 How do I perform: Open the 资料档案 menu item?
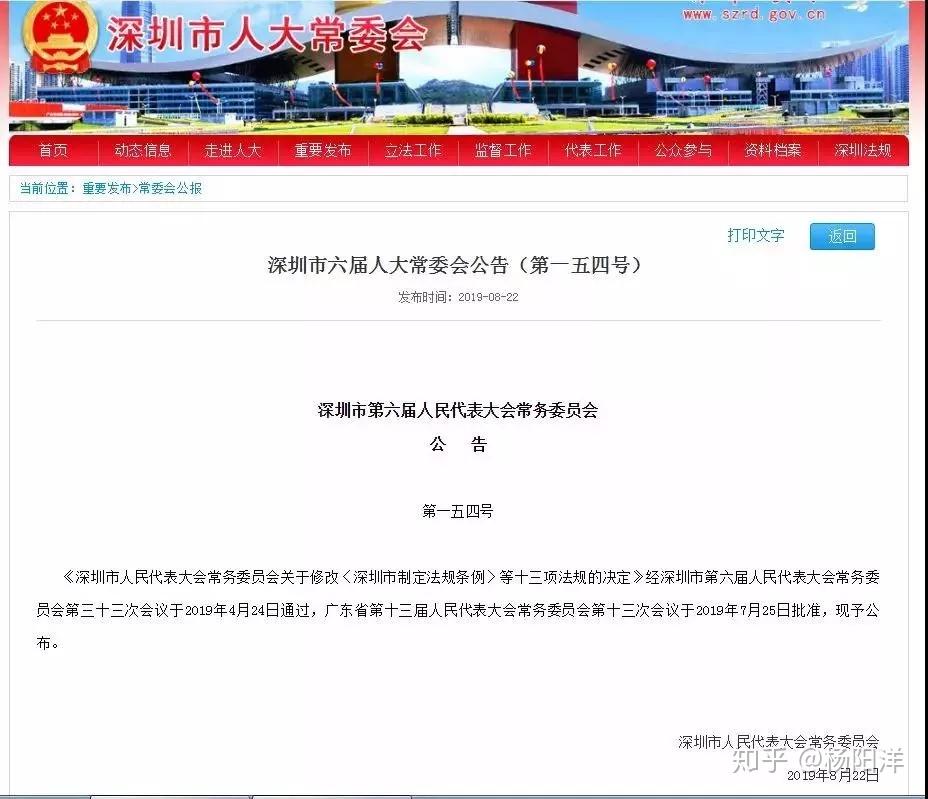click(773, 150)
